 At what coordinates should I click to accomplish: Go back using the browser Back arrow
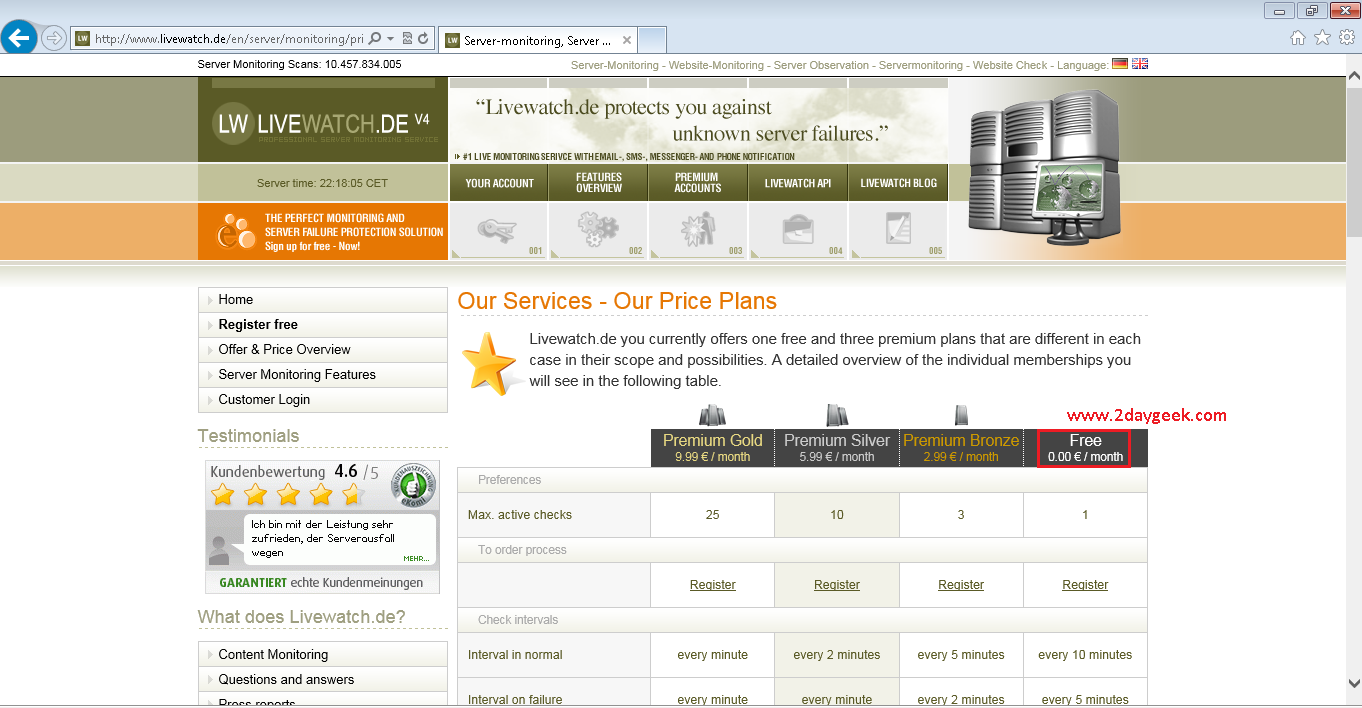point(19,39)
